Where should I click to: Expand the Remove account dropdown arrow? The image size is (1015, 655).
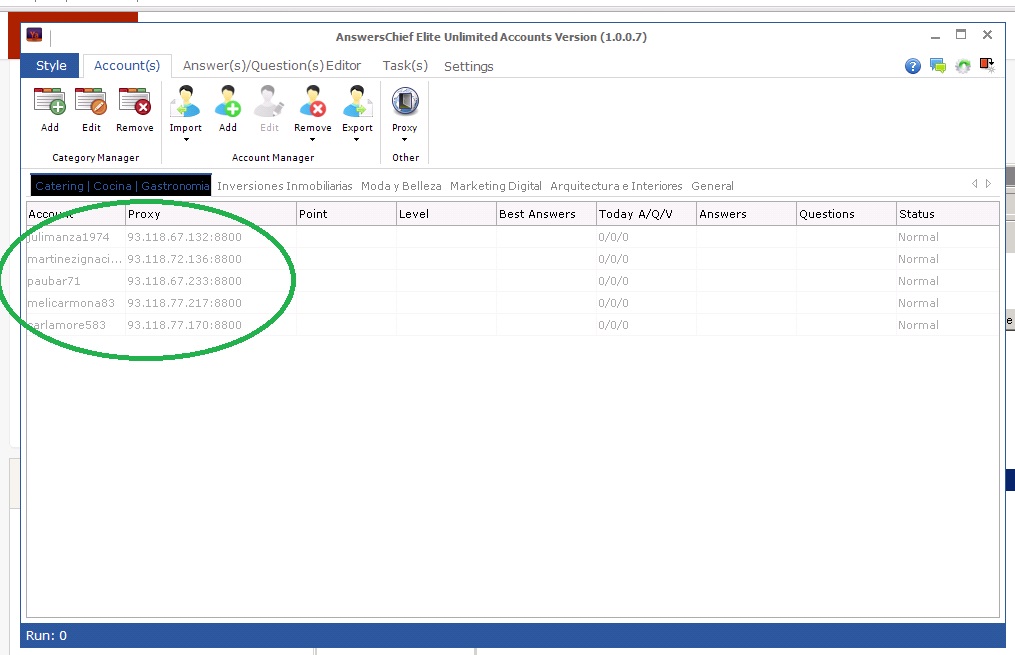click(313, 140)
